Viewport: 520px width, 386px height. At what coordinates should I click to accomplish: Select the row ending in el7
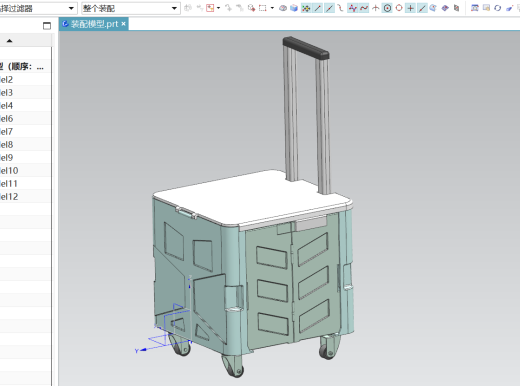26,132
